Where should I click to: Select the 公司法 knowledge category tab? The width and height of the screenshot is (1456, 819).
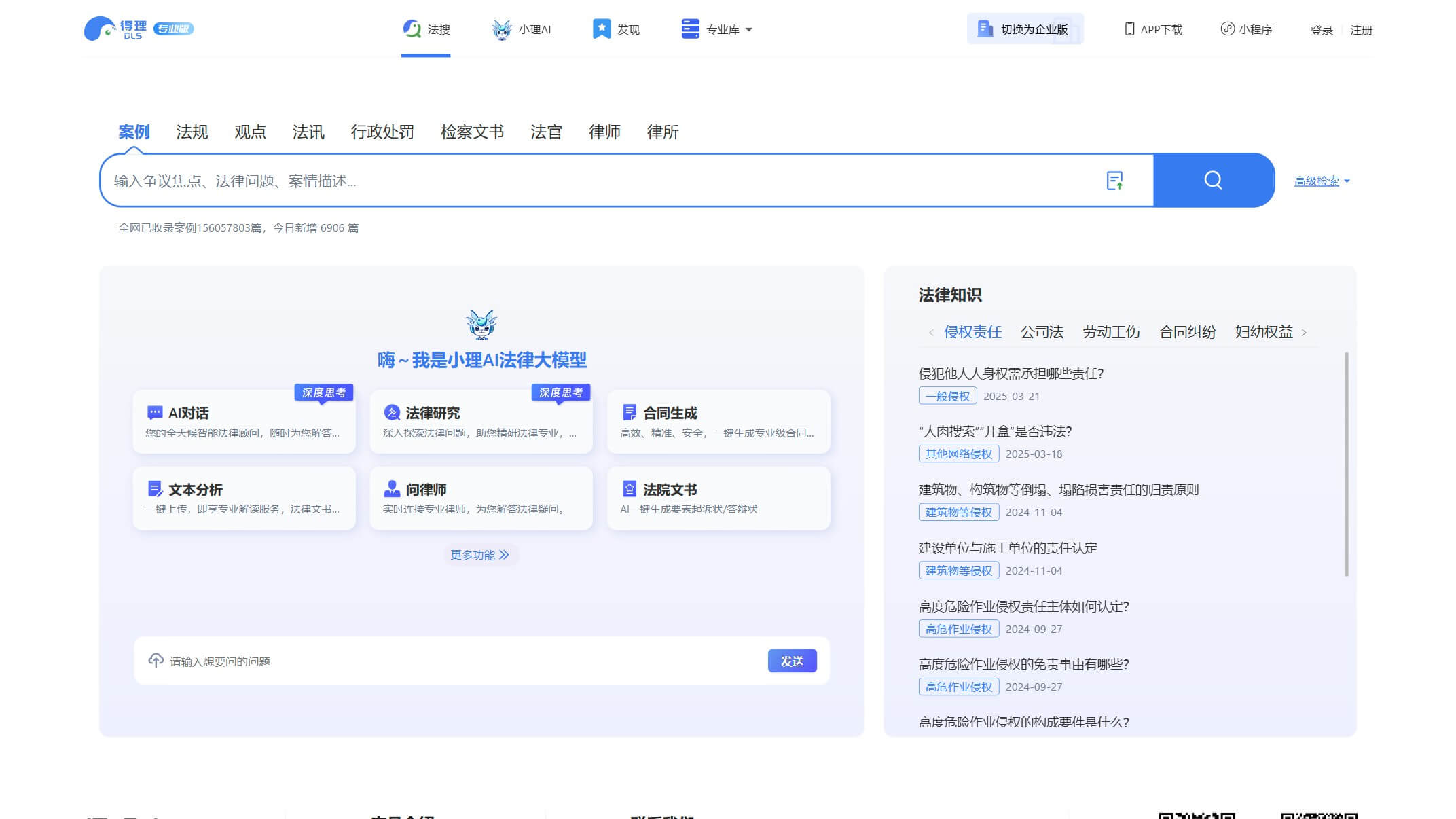tap(1042, 332)
